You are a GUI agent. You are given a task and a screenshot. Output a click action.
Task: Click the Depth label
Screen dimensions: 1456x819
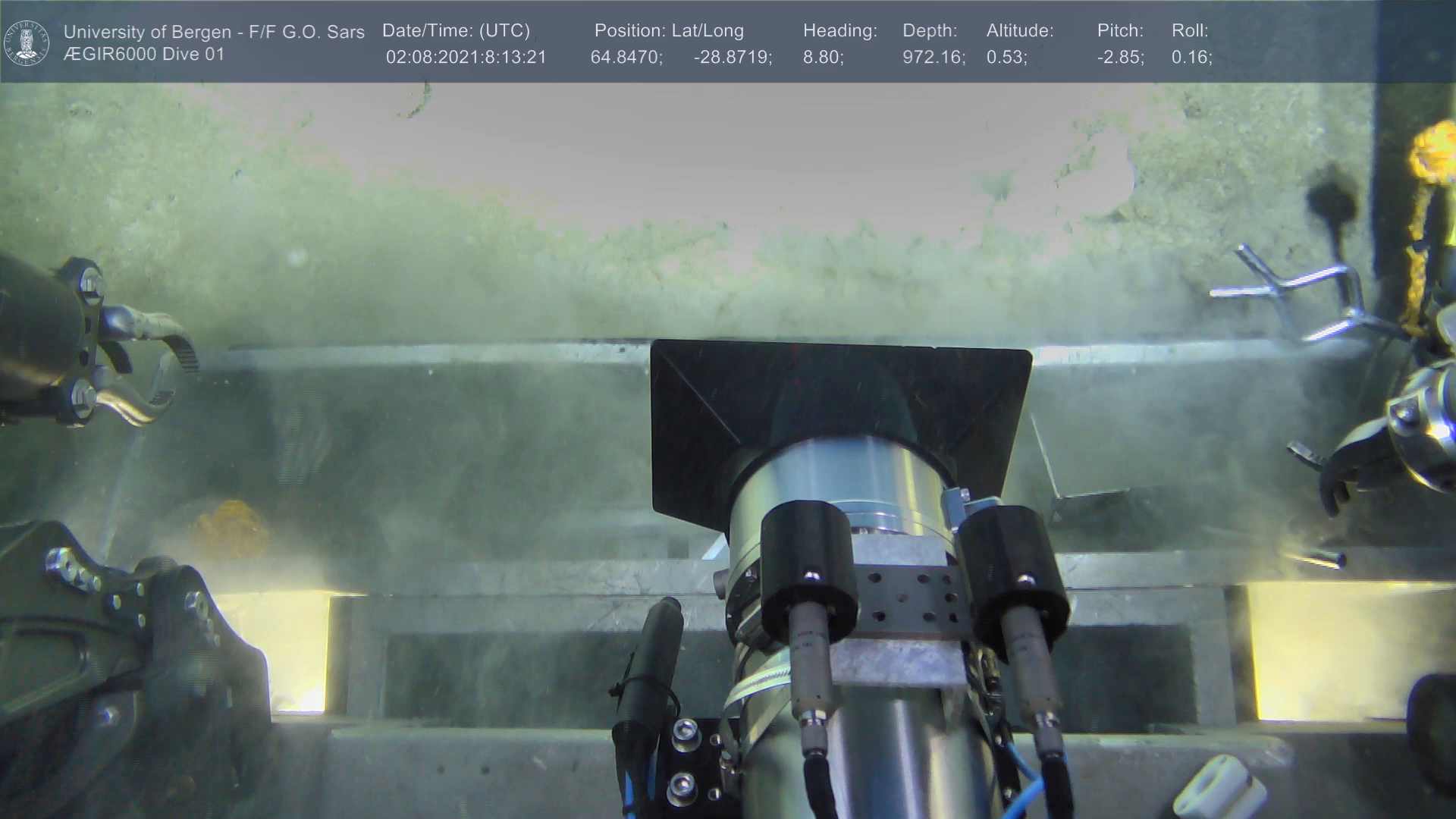[929, 31]
